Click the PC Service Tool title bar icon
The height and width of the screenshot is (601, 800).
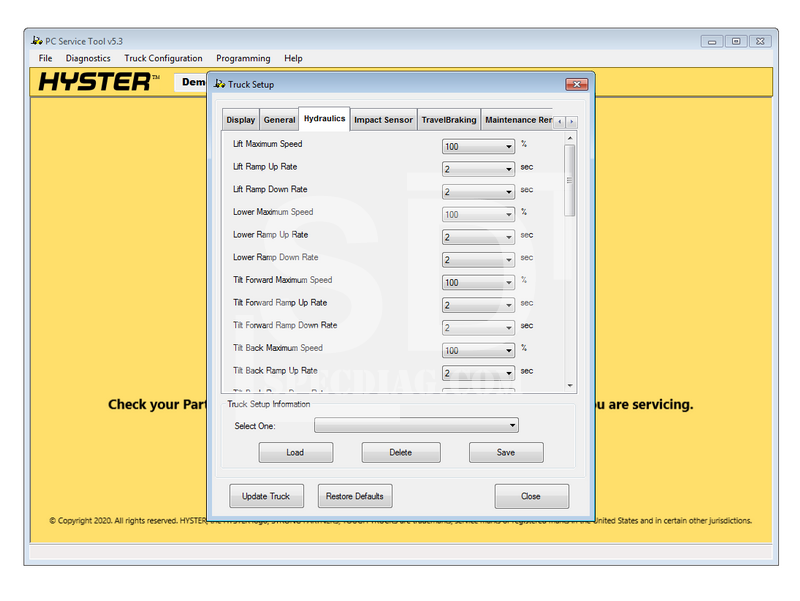[x=37, y=41]
